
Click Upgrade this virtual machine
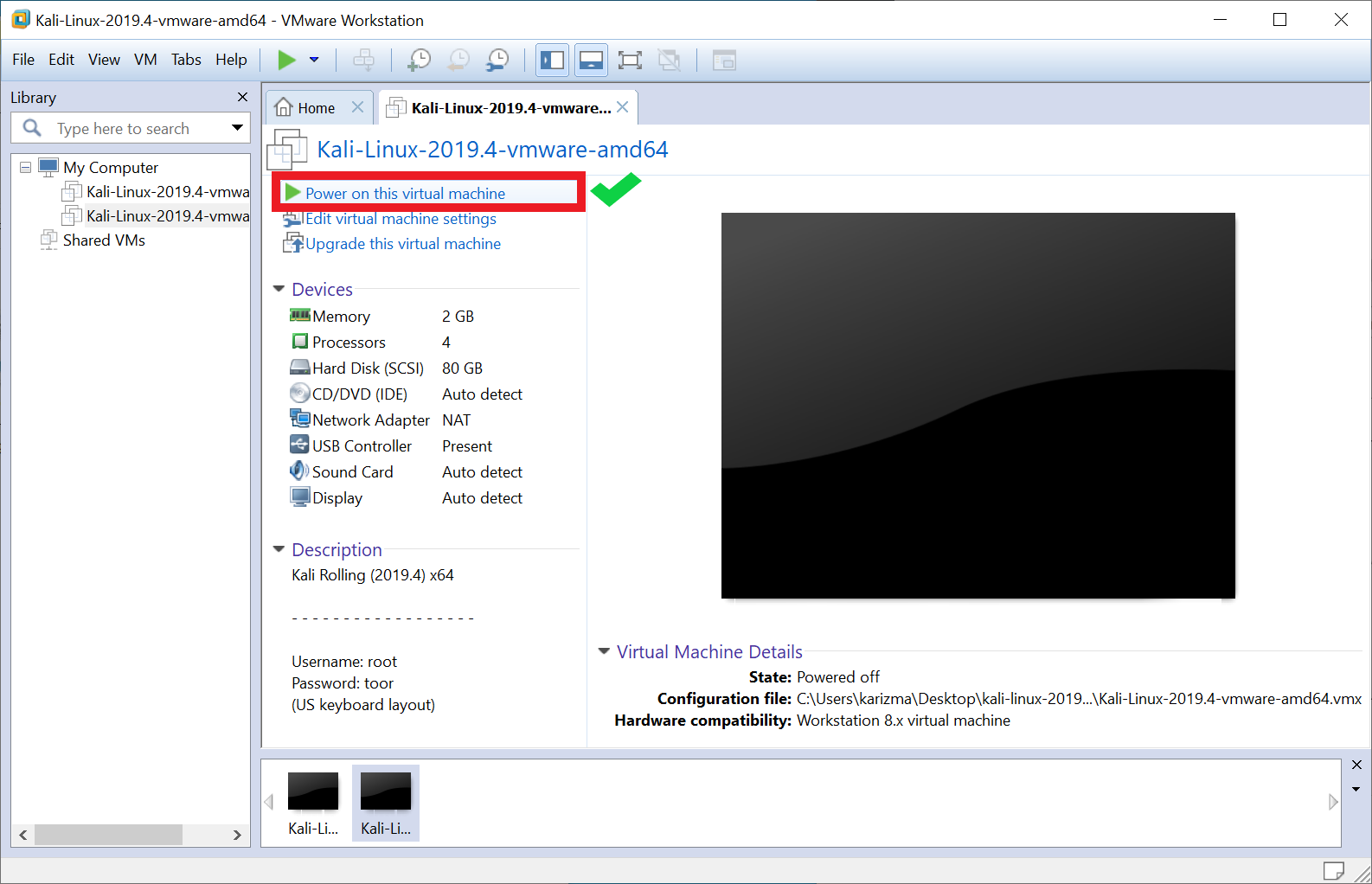[403, 244]
